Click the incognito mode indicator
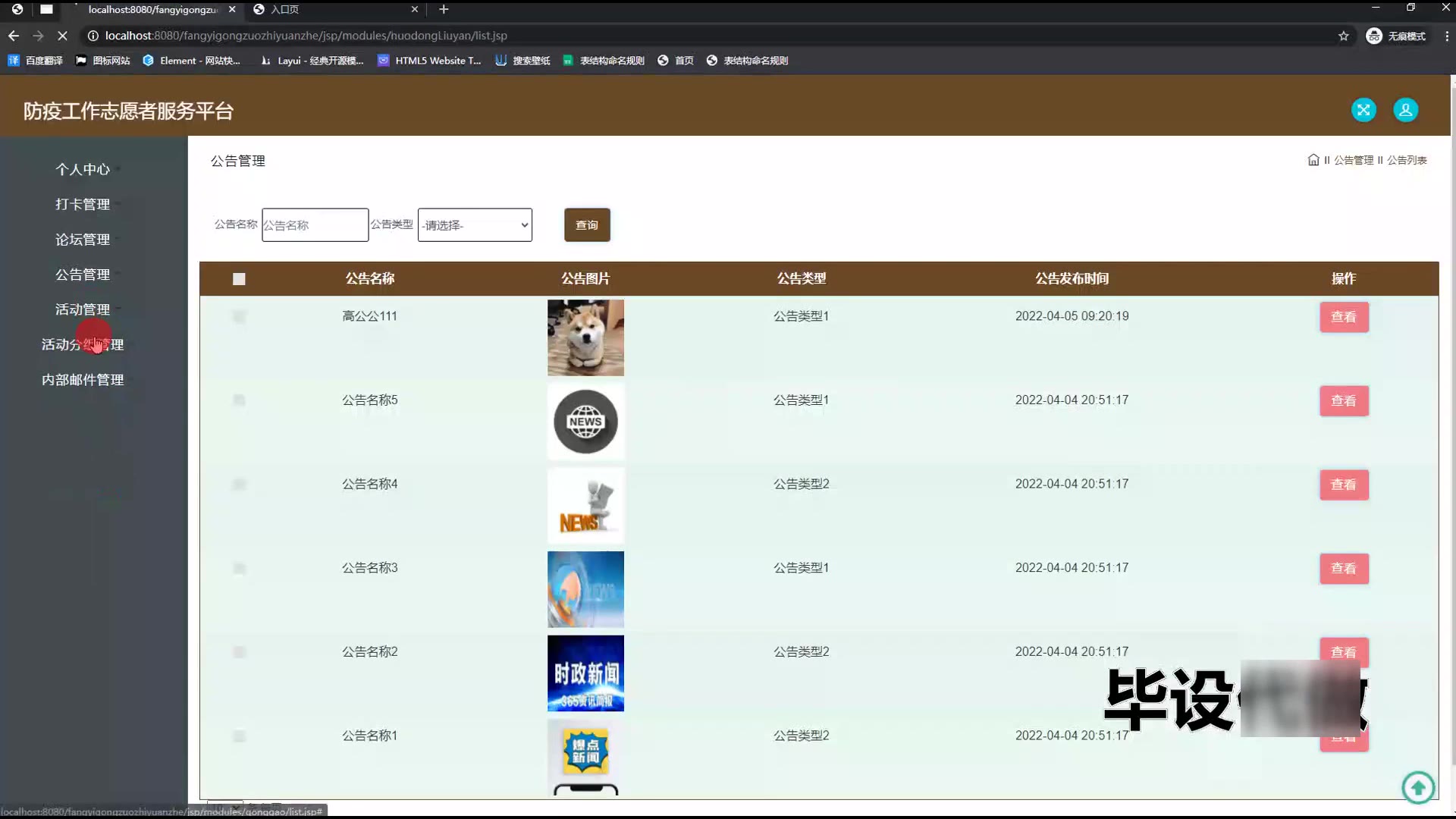Image resolution: width=1456 pixels, height=819 pixels. pos(1396,36)
